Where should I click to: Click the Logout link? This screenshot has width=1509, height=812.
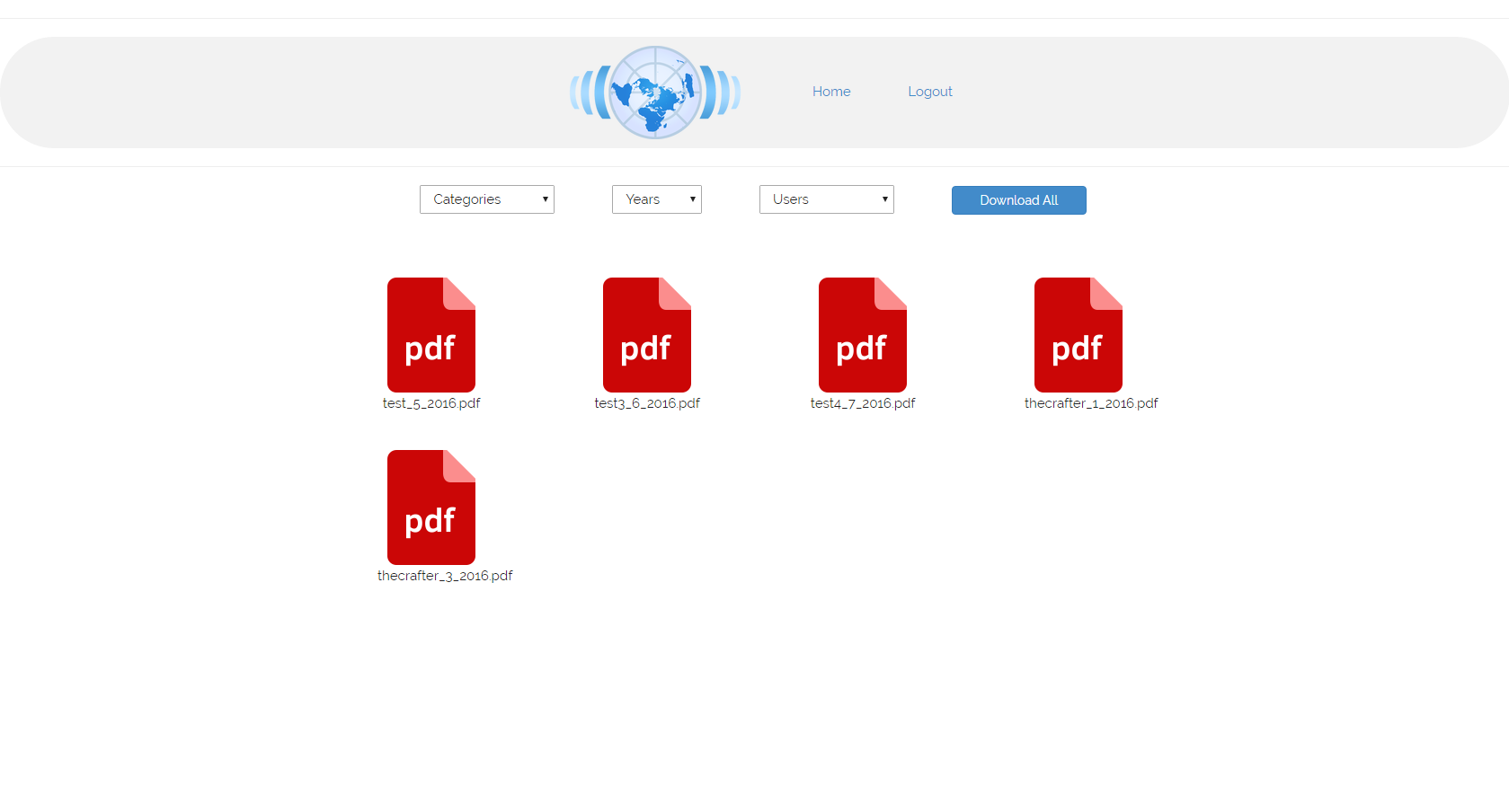(x=930, y=92)
